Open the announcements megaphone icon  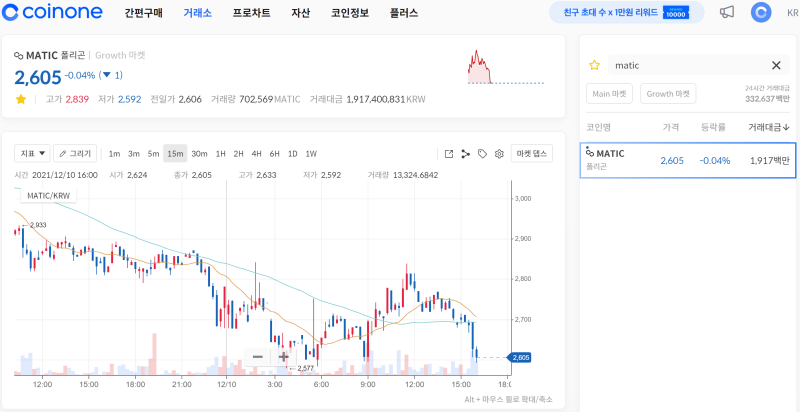click(727, 12)
